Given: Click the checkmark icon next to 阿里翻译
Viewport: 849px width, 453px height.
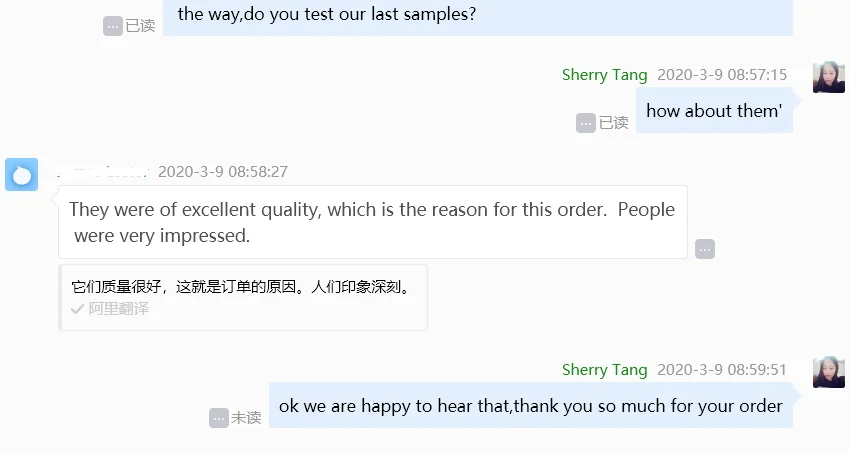Looking at the screenshot, I should (x=77, y=309).
